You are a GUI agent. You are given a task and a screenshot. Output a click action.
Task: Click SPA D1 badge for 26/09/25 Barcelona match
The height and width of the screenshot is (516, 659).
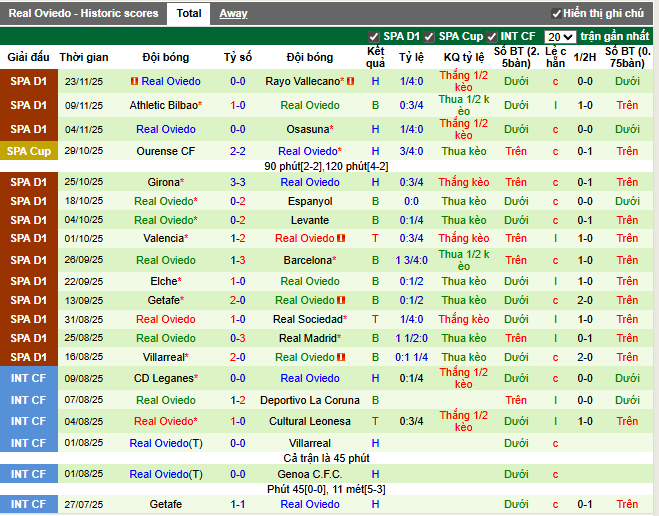(x=28, y=260)
